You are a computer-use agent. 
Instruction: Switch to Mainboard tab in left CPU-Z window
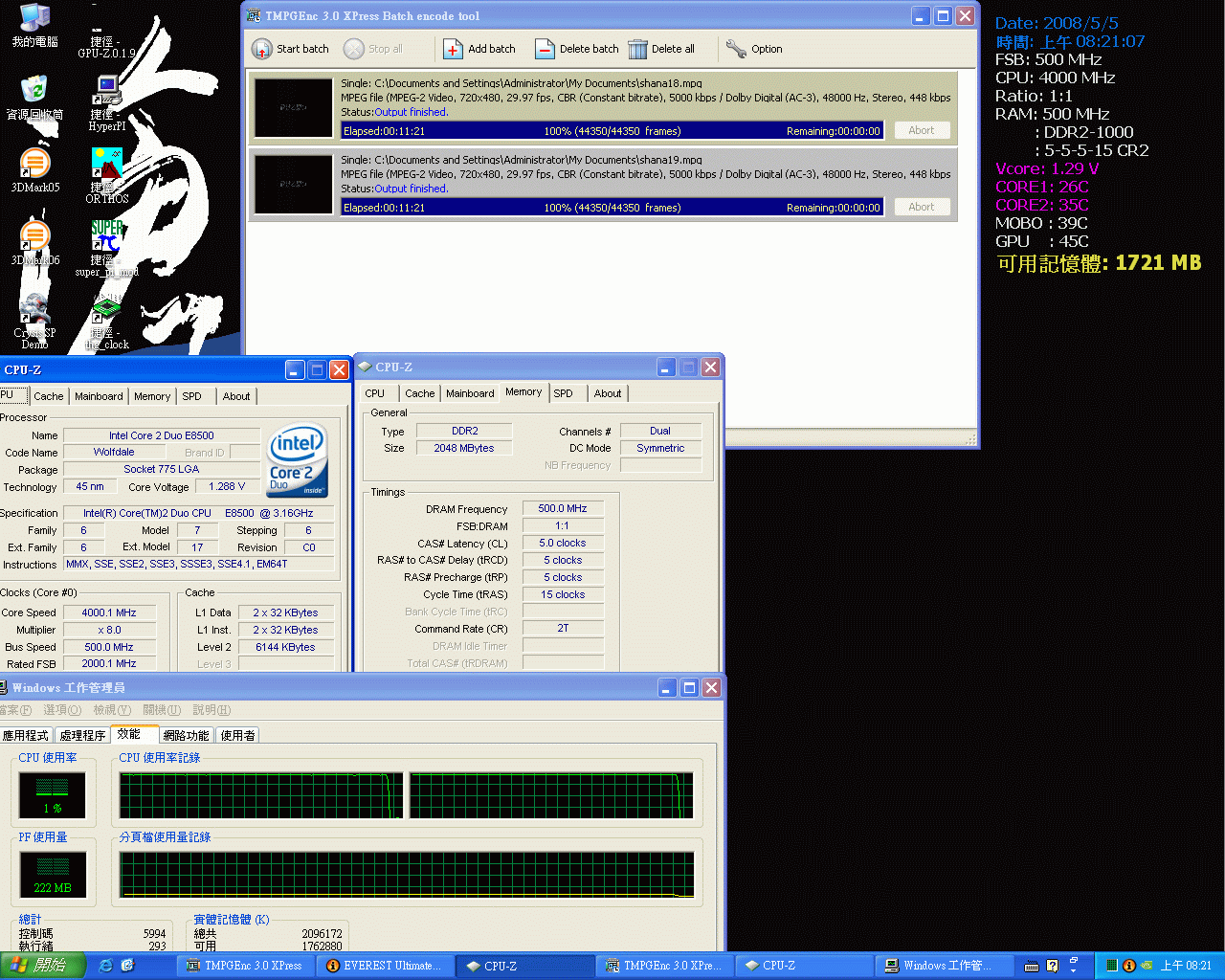(x=99, y=396)
